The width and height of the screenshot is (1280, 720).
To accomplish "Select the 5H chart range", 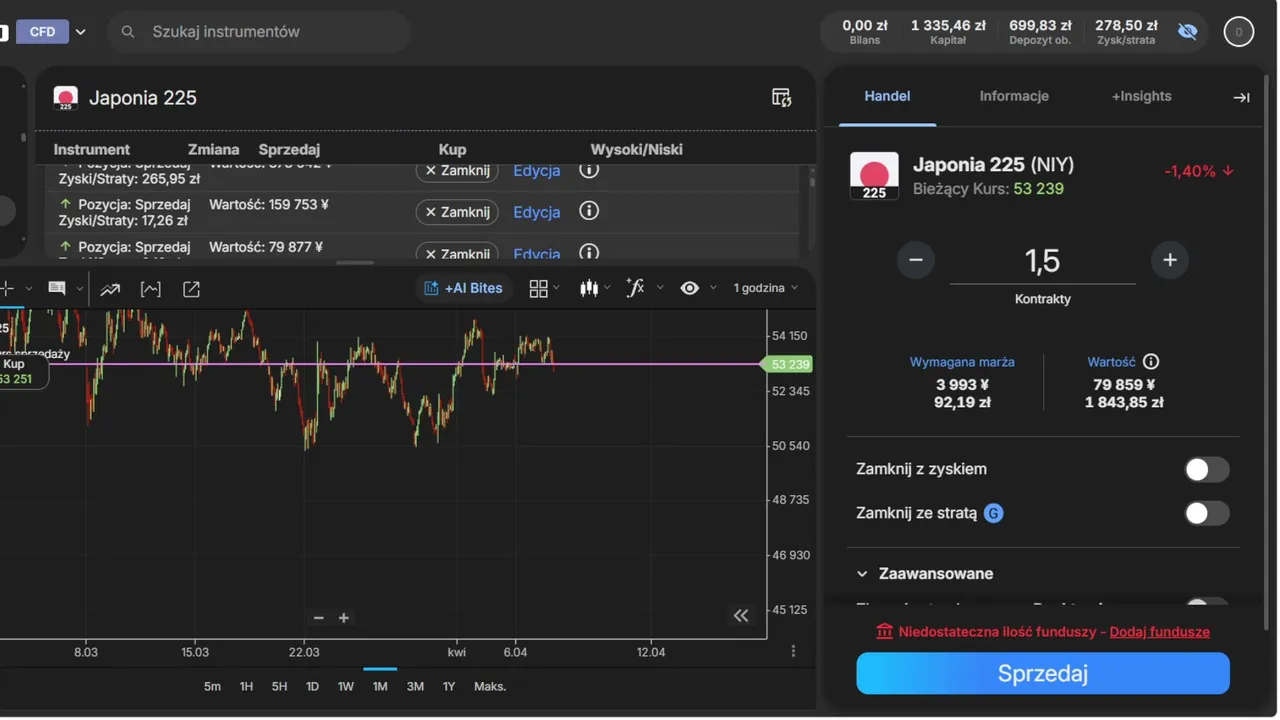I will pyautogui.click(x=279, y=686).
